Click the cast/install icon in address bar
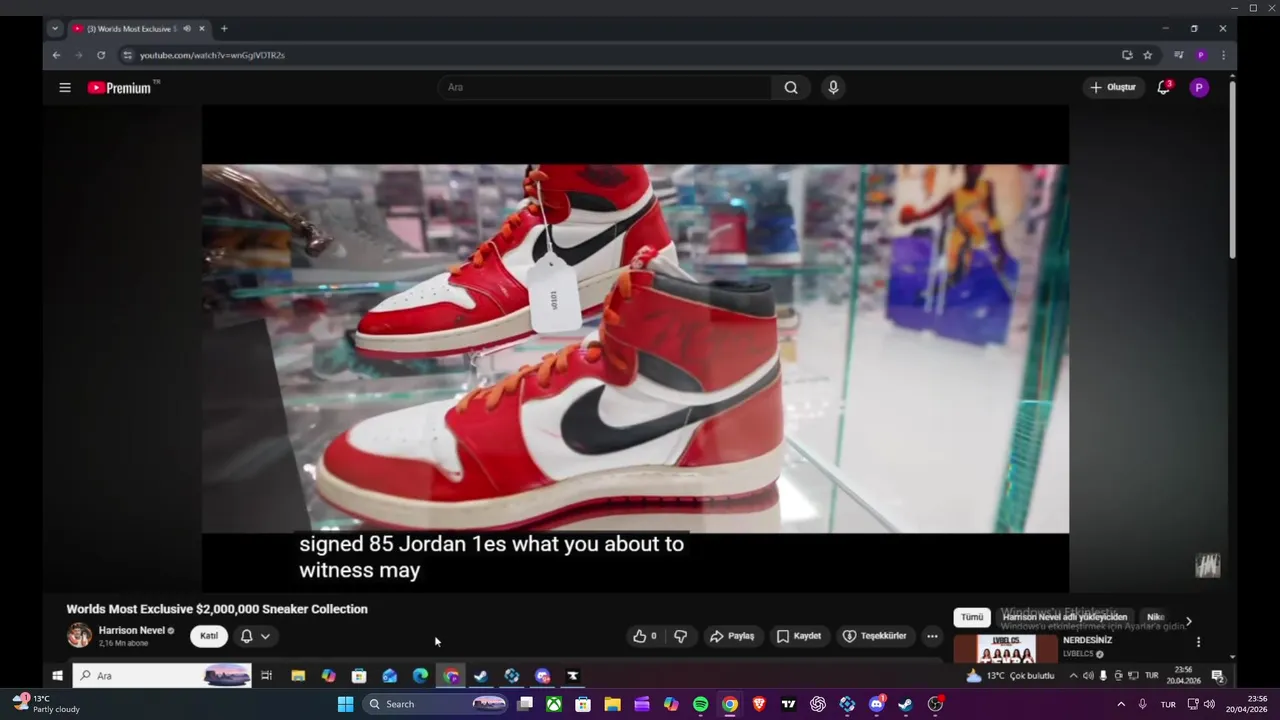The image size is (1280, 720). point(1127,55)
